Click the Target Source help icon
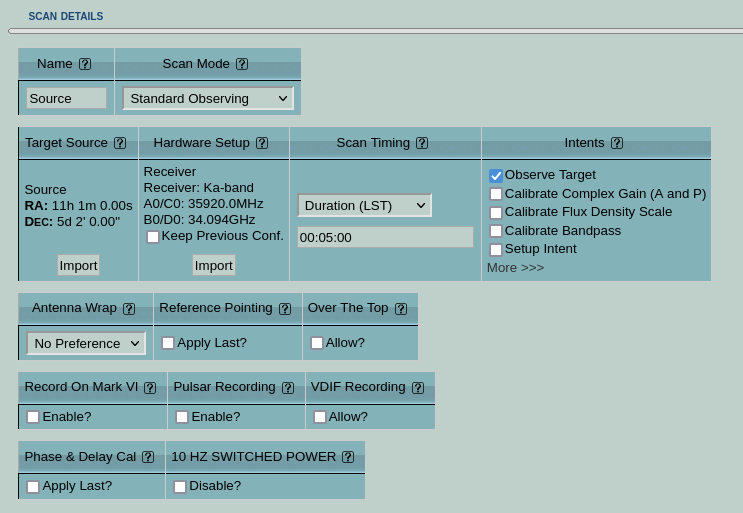 pos(120,143)
